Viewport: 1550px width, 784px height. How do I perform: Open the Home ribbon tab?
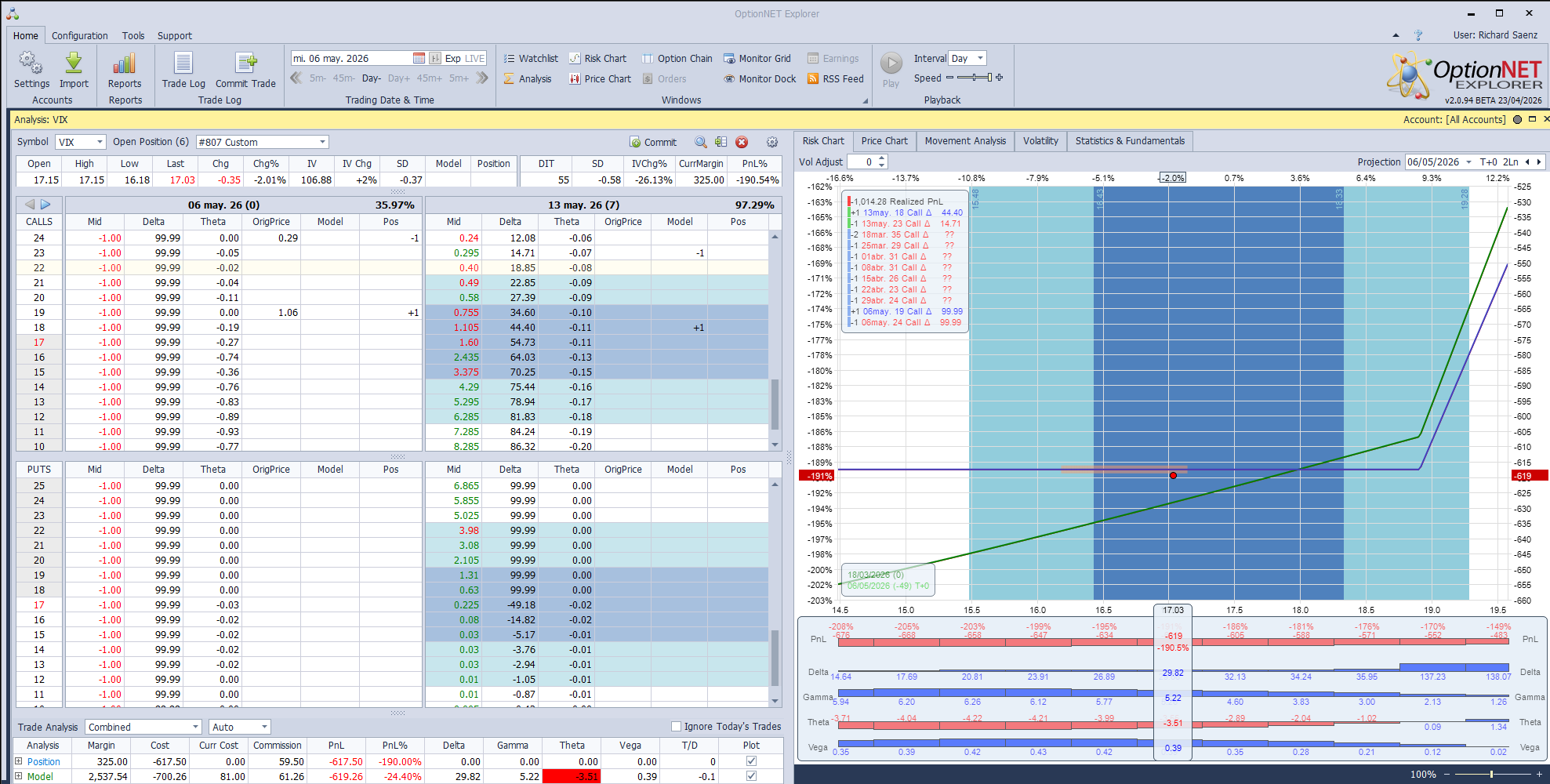click(25, 35)
